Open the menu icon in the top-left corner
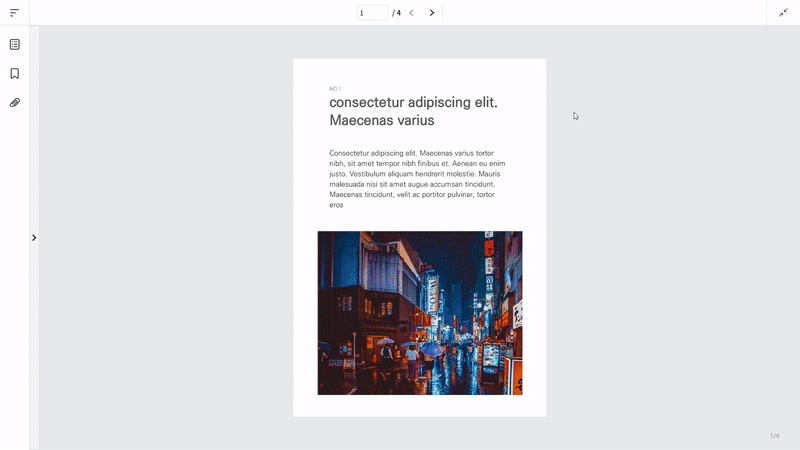This screenshot has width=800, height=450. click(x=15, y=13)
